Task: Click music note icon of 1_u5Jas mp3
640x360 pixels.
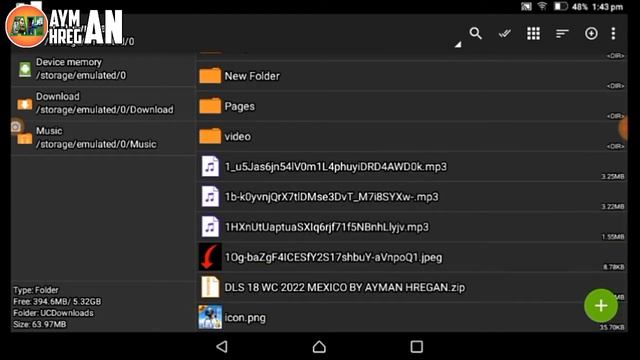Action: [210, 167]
